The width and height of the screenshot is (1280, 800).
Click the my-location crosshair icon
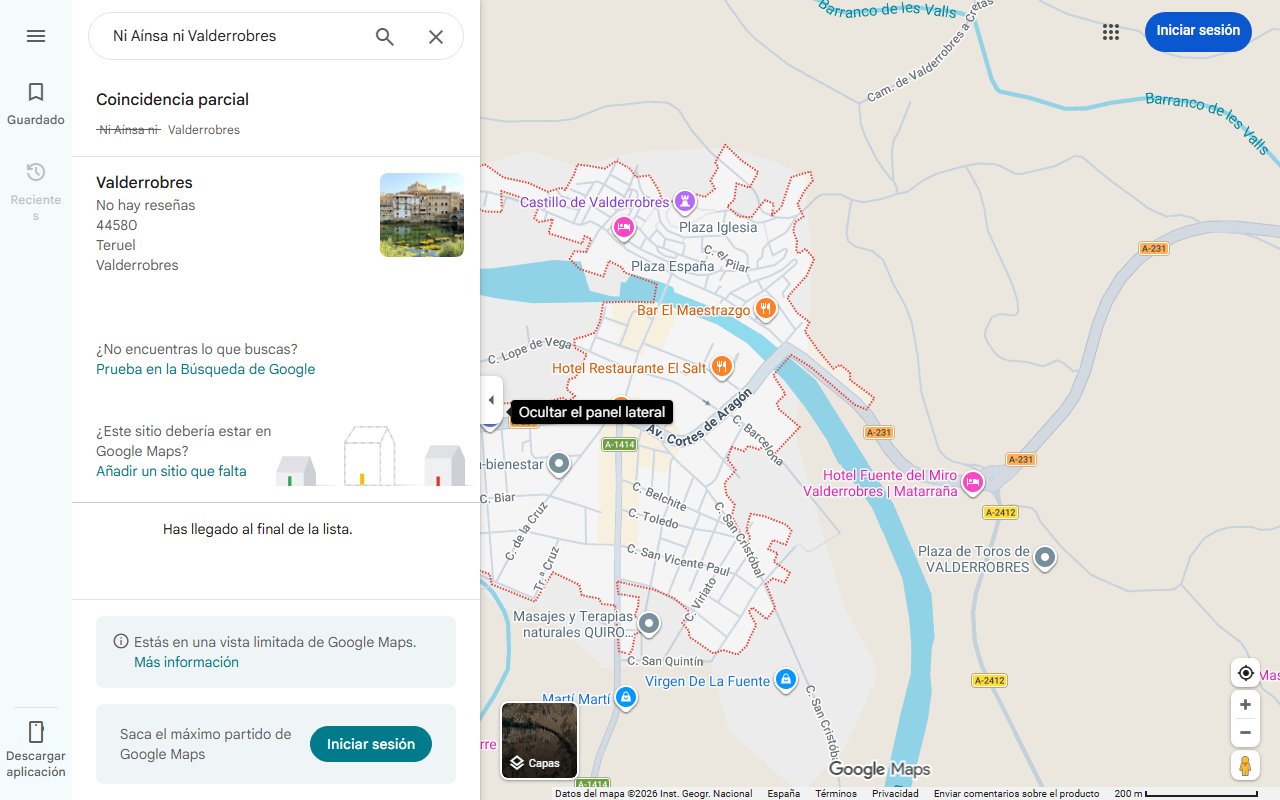click(x=1245, y=673)
